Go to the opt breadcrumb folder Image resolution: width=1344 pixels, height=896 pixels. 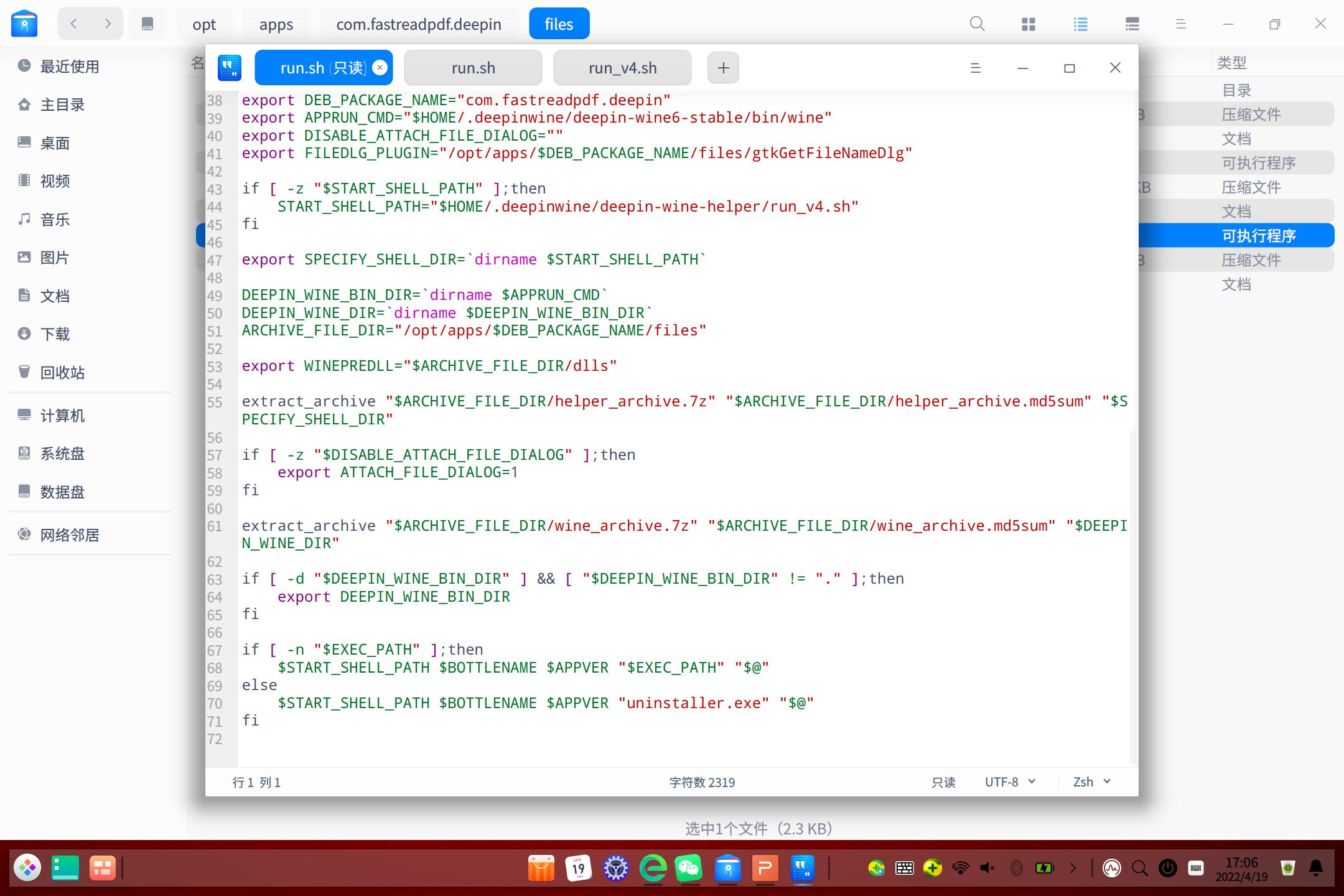tap(204, 24)
